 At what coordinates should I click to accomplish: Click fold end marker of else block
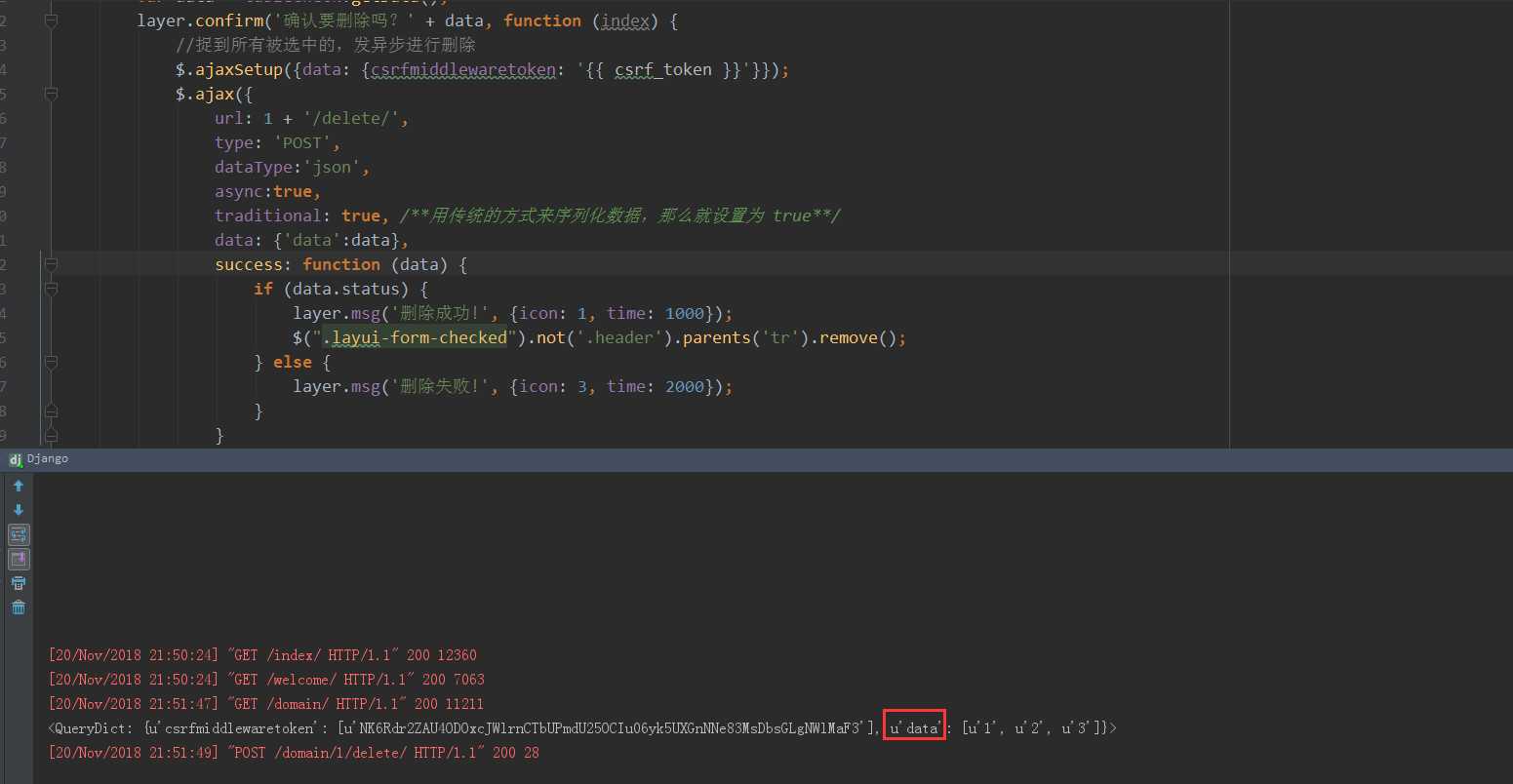coord(51,411)
